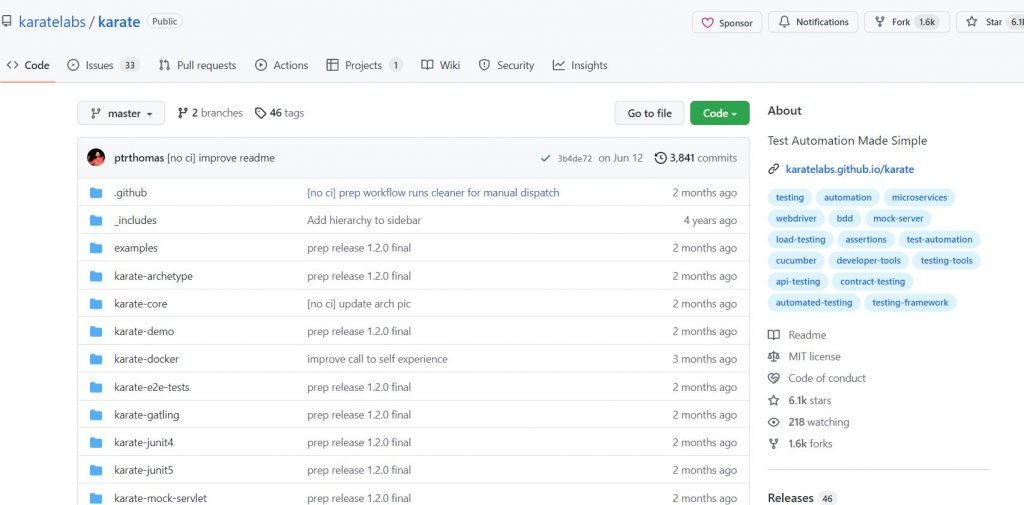Switch to the Security tab
The image size is (1024, 505).
point(506,65)
